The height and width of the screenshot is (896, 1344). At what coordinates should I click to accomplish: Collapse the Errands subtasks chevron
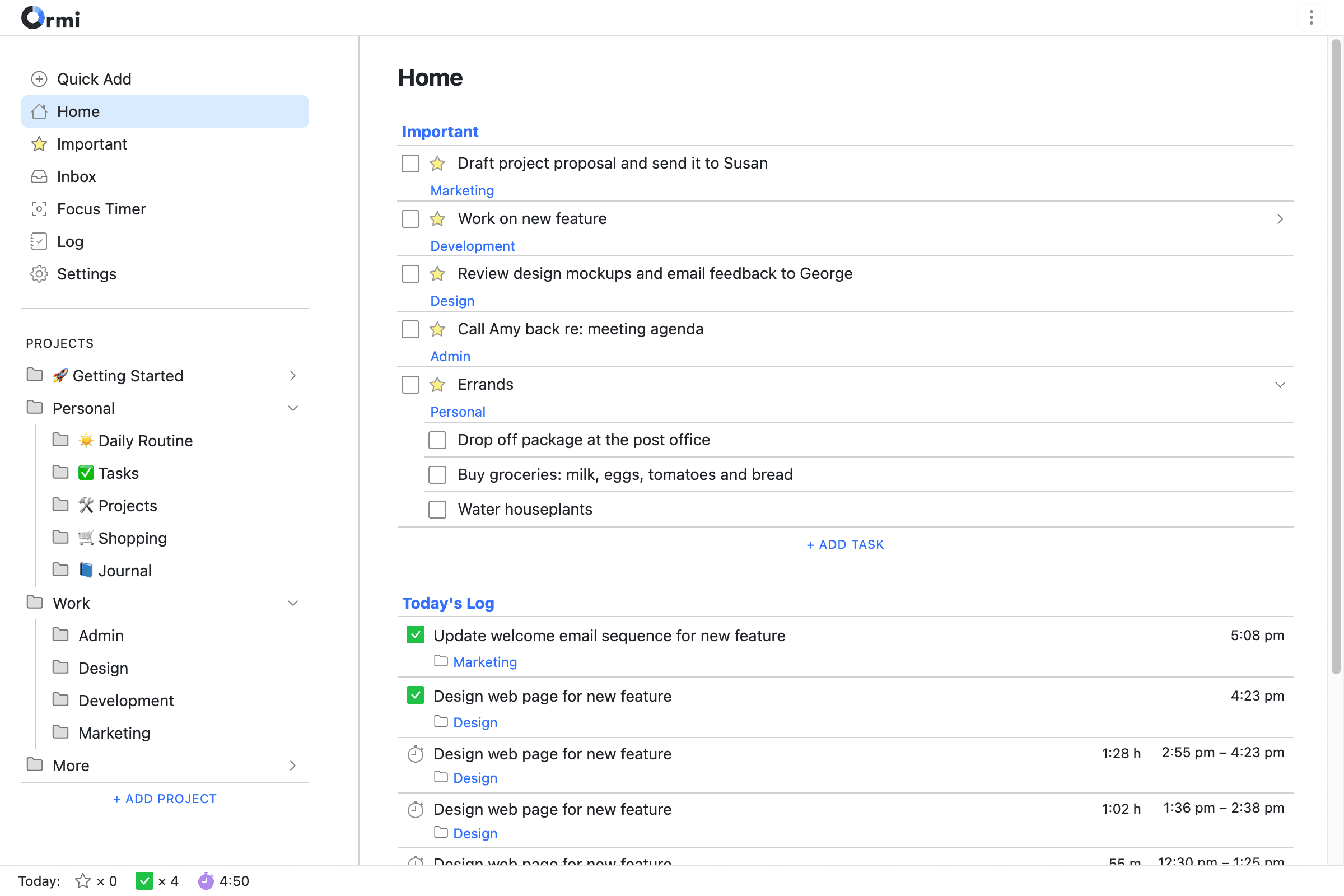tap(1280, 385)
